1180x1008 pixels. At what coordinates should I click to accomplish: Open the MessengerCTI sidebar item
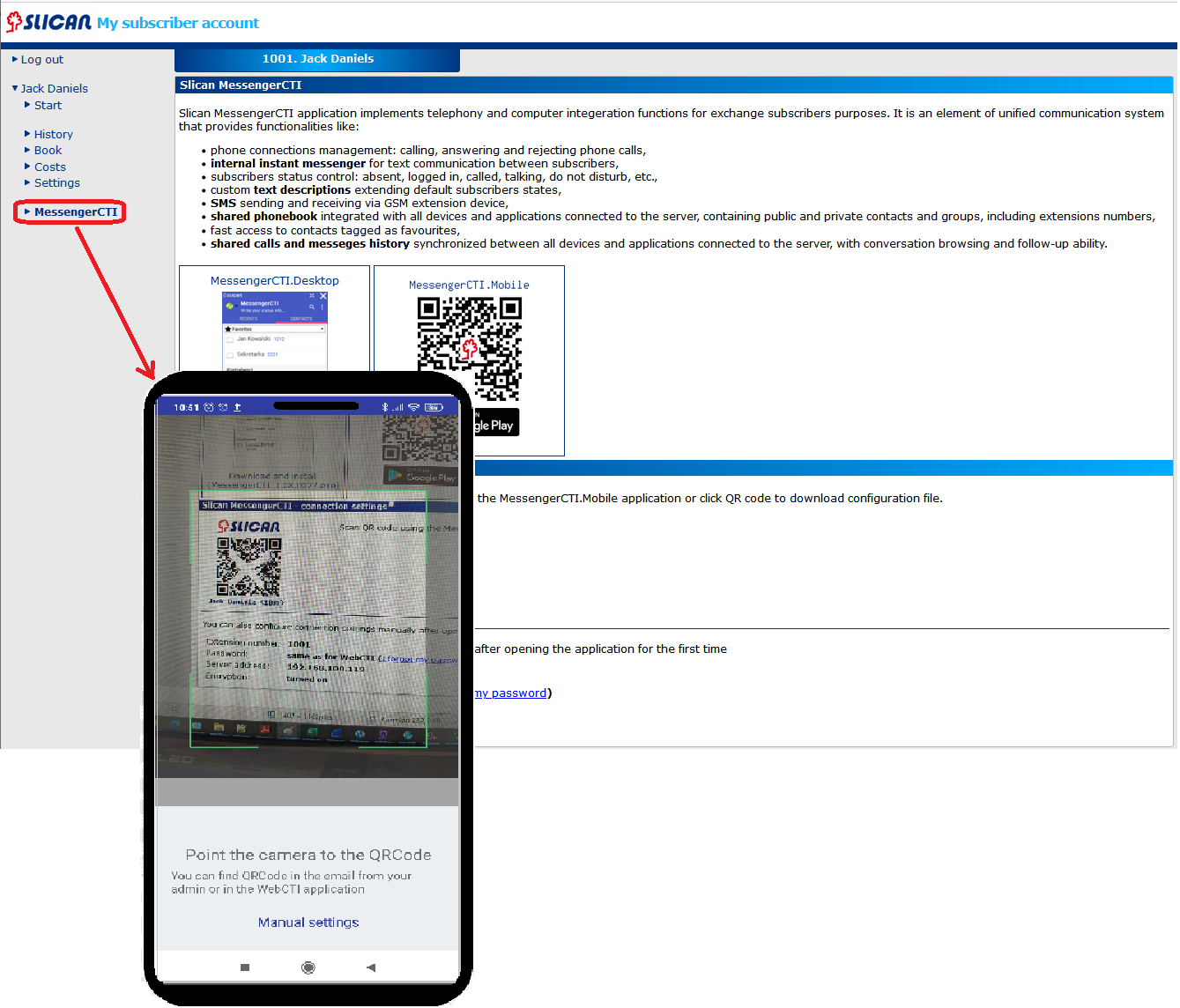(75, 212)
